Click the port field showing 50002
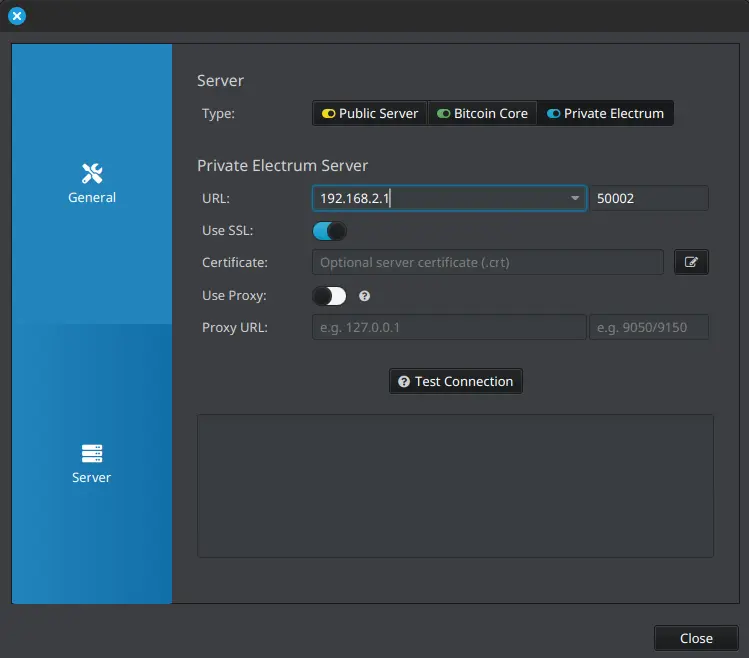Screen dimensions: 749x658 [x=649, y=199]
